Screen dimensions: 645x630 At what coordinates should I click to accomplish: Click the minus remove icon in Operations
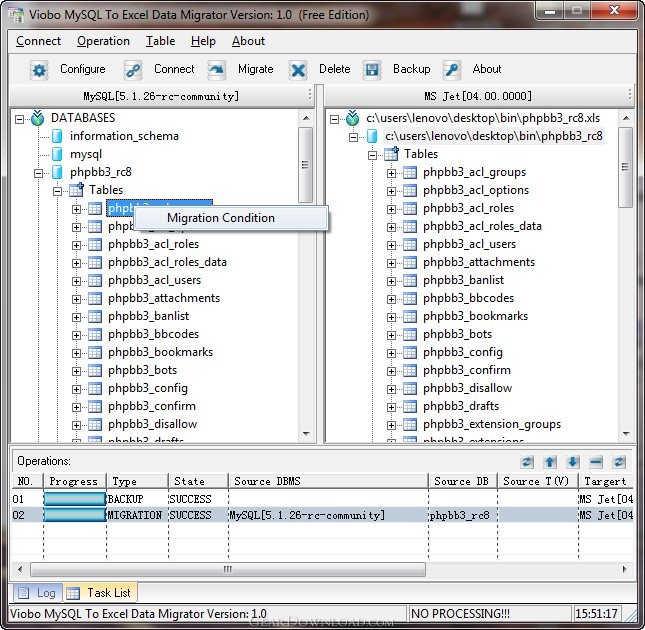[596, 462]
